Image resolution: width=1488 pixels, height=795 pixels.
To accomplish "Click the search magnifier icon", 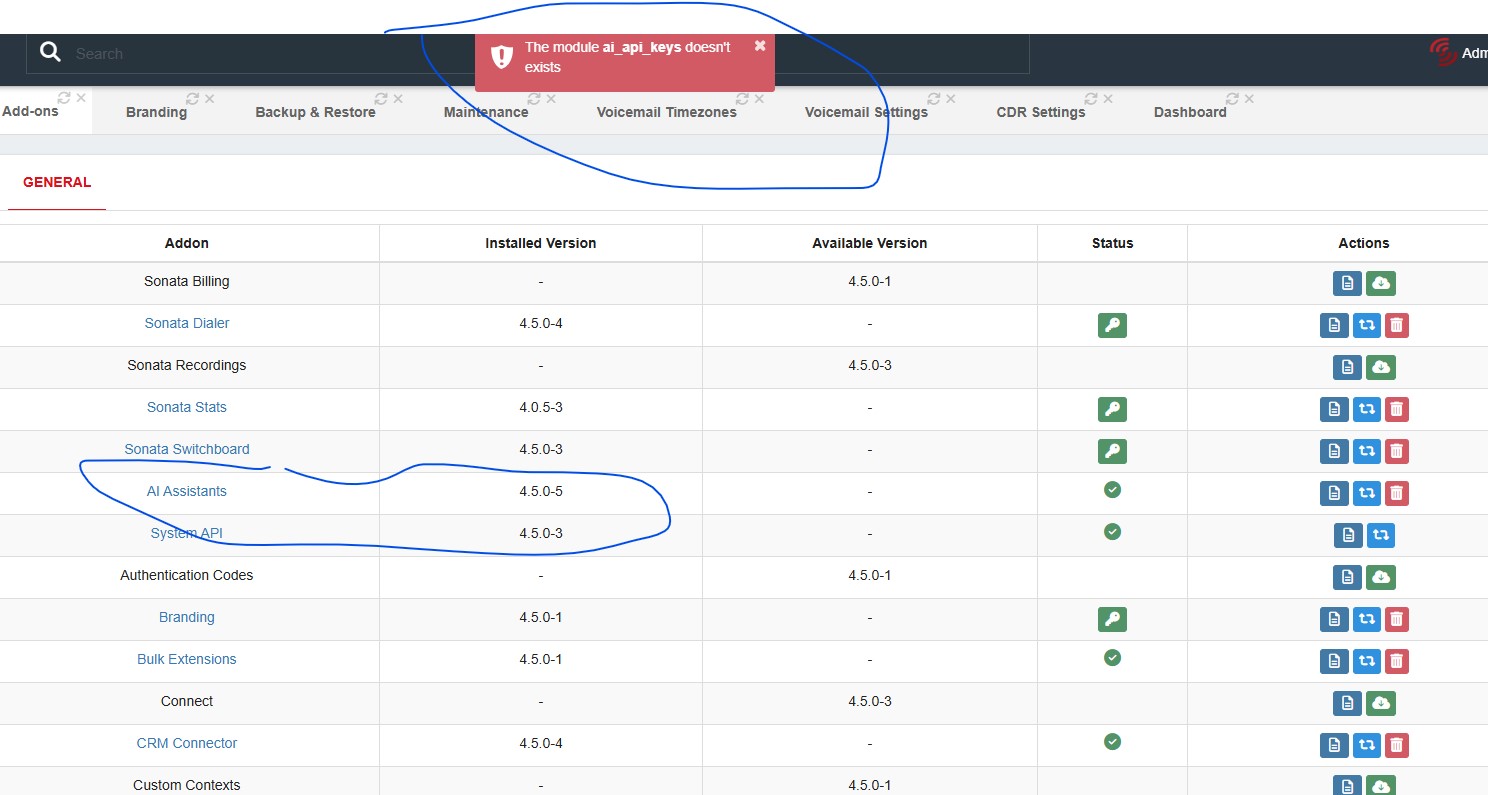I will [x=50, y=53].
